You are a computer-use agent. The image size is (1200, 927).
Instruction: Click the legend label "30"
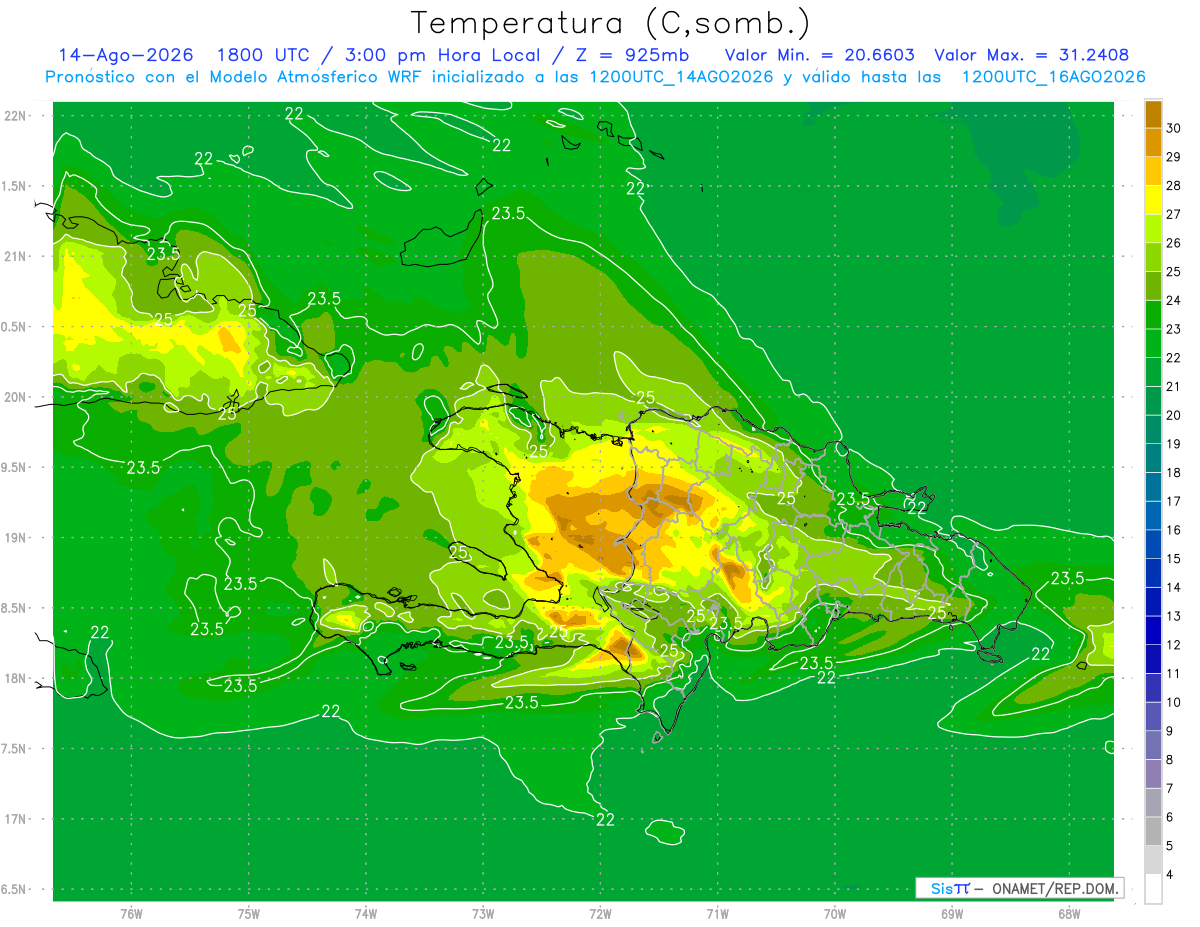[x=1174, y=128]
